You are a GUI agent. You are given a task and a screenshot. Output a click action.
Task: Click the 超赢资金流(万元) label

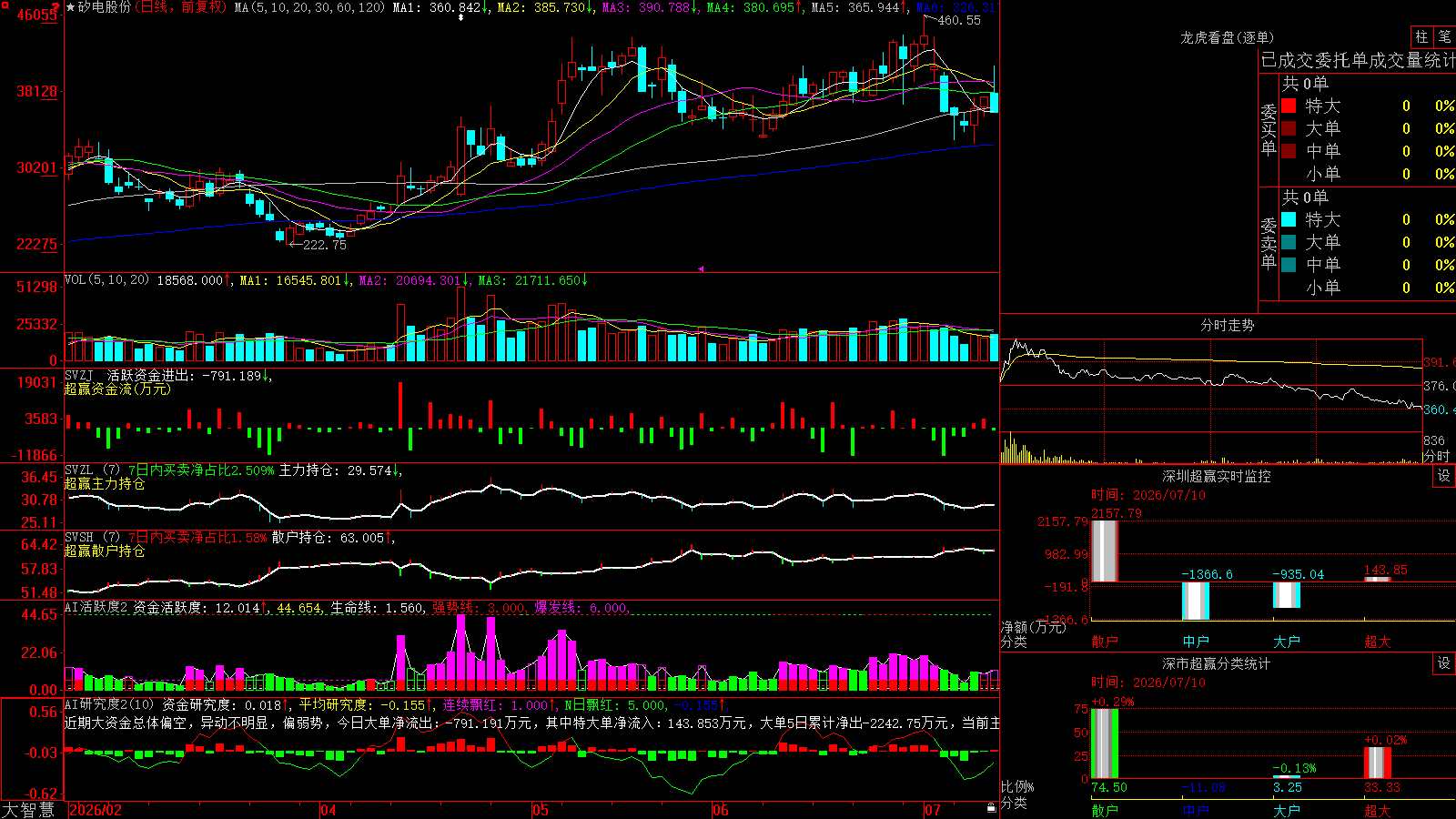pos(117,389)
